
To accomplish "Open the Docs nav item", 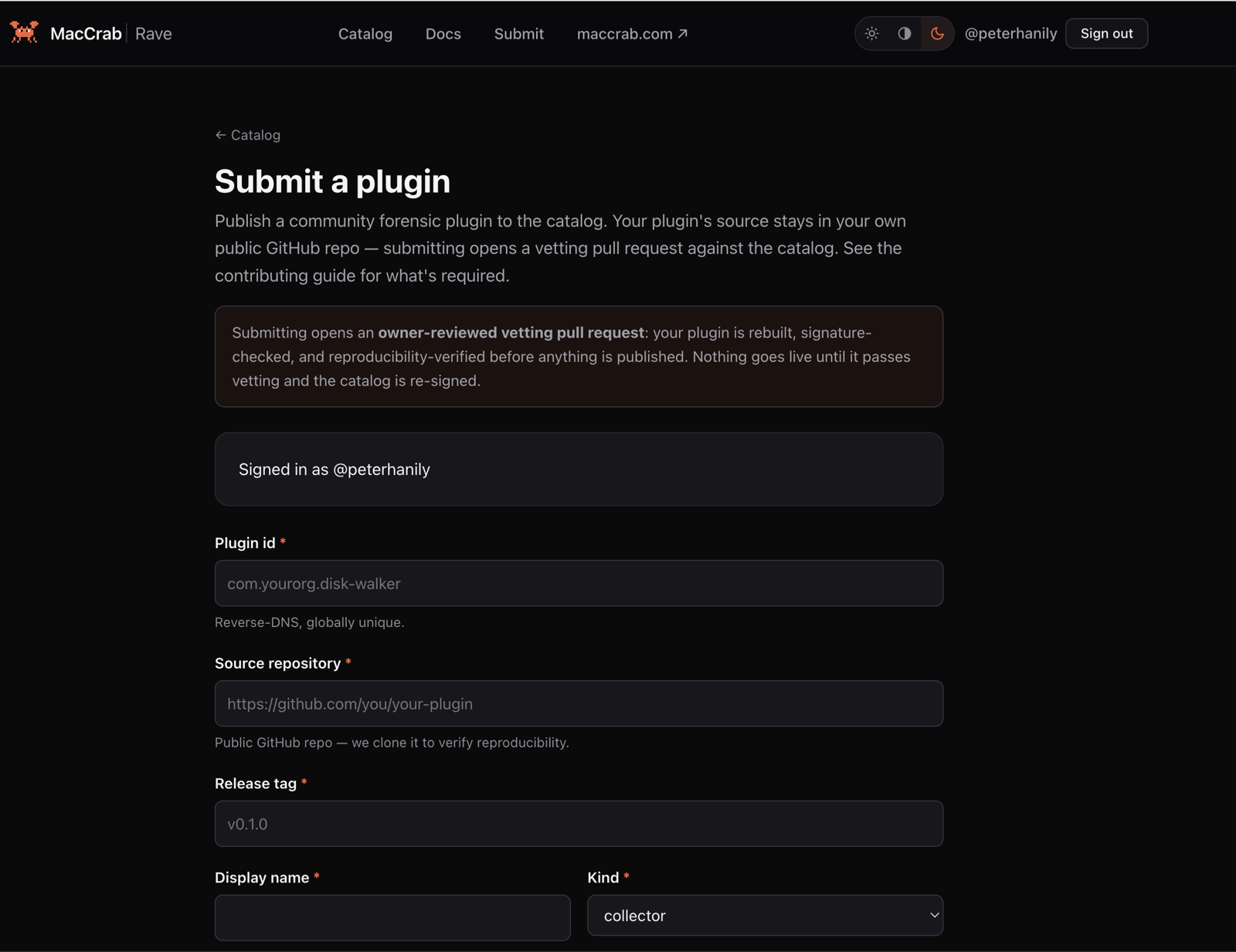I will [443, 34].
